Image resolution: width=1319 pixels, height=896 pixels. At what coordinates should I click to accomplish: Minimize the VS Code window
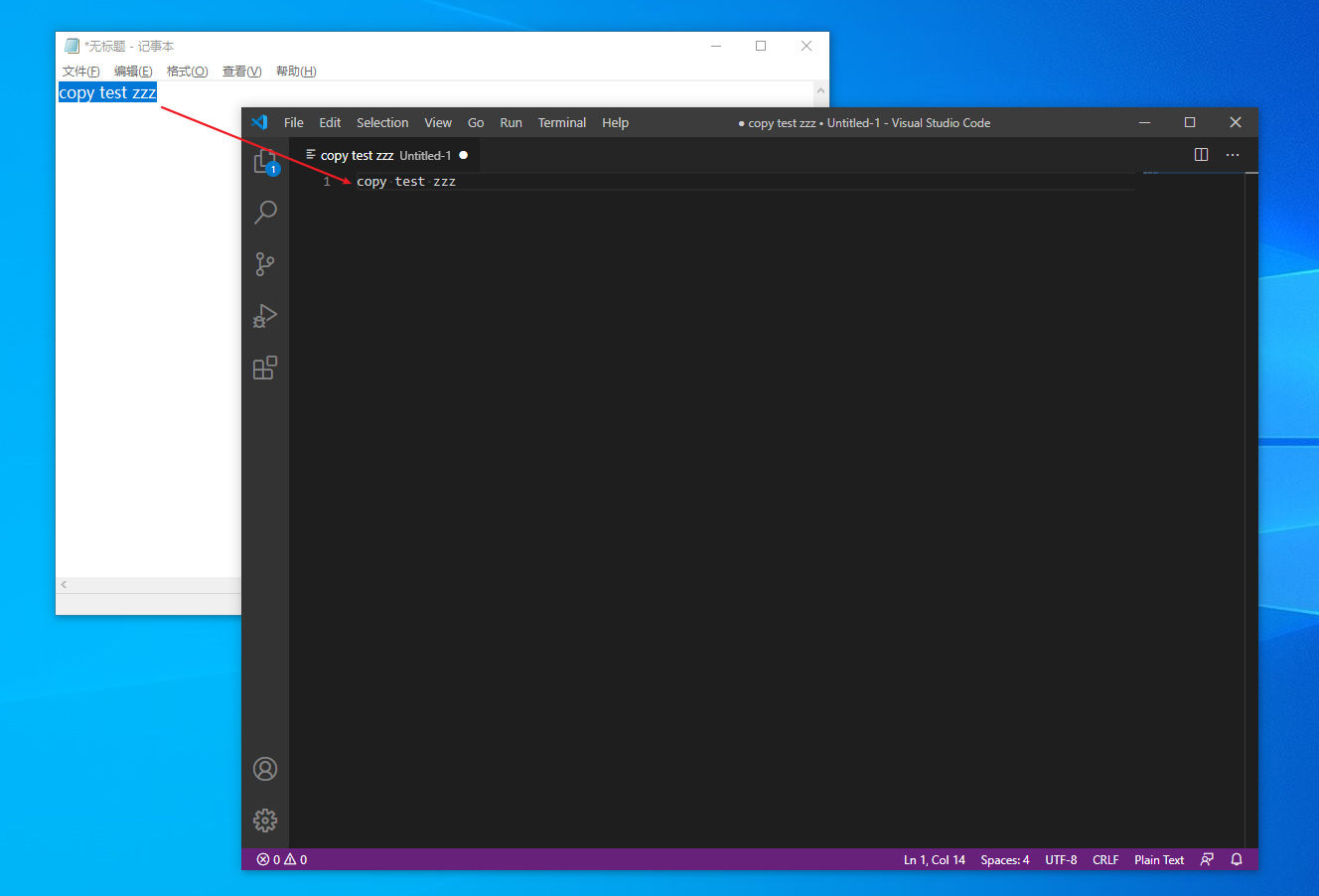1144,122
